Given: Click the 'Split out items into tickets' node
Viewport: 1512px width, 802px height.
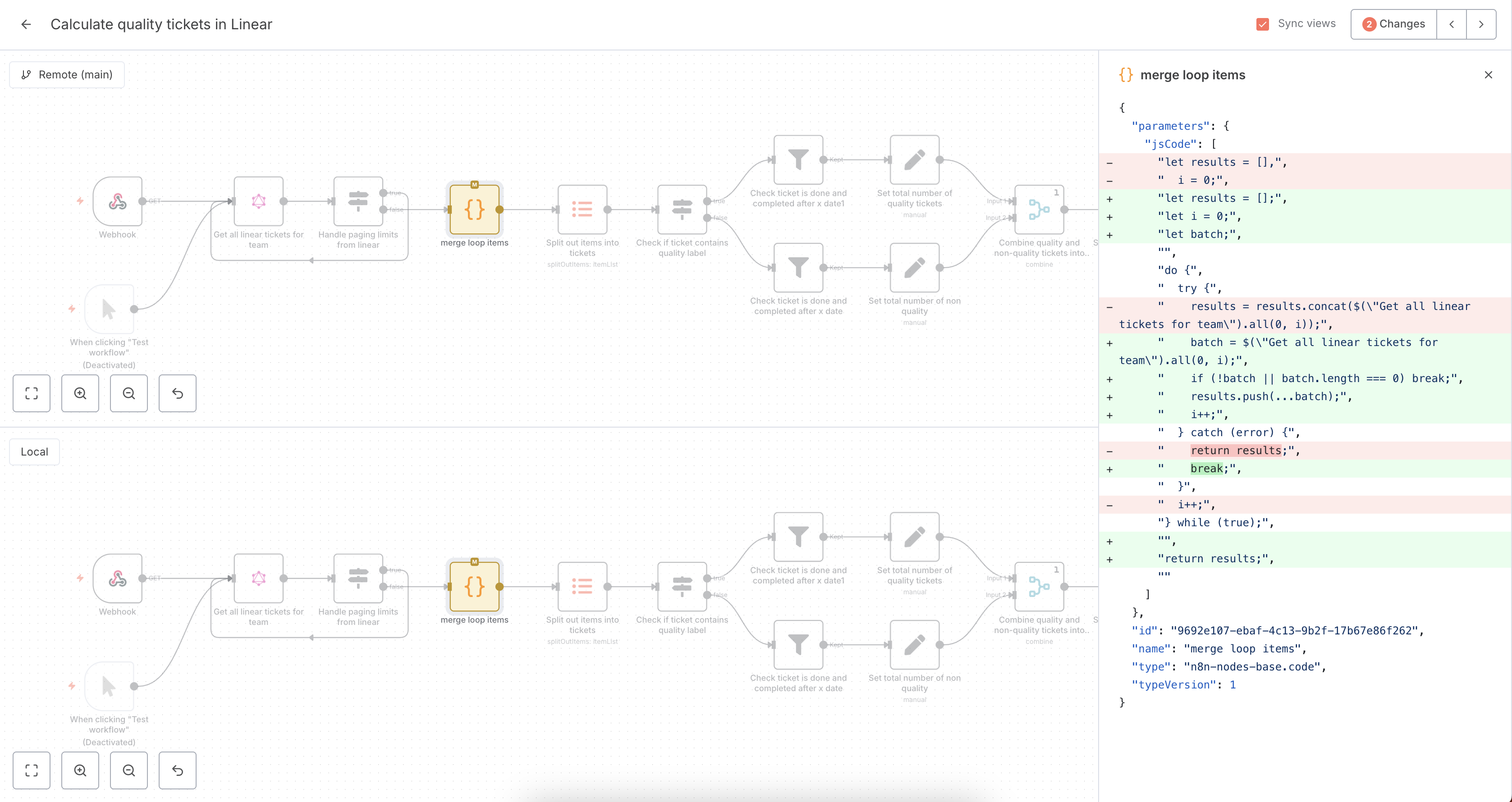Looking at the screenshot, I should [x=583, y=210].
